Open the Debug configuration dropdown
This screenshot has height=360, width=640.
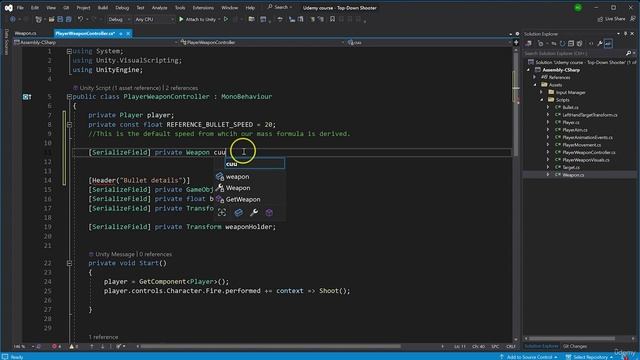119,19
